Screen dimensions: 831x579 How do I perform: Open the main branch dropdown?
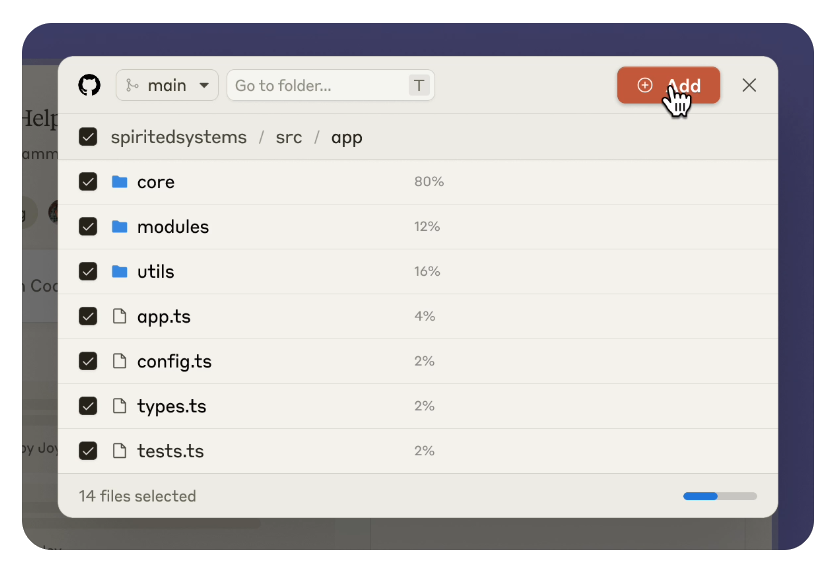pyautogui.click(x=167, y=86)
